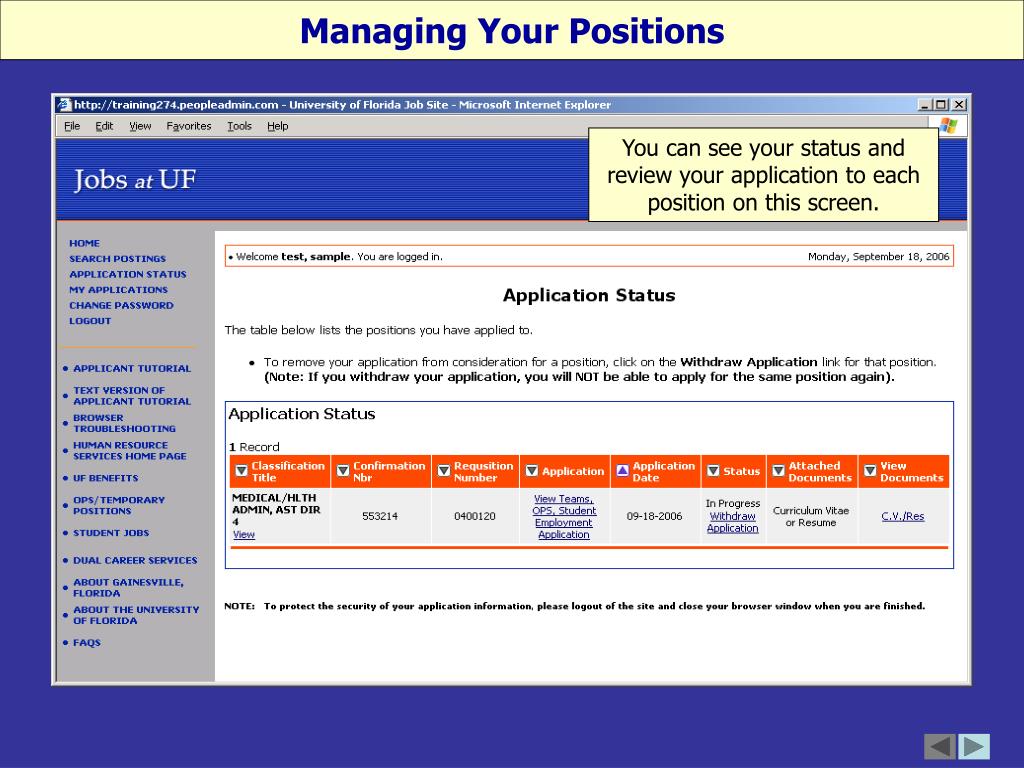
Task: Open TEXT VERSION OF APPLICANT TUTORIAL
Action: click(x=132, y=396)
